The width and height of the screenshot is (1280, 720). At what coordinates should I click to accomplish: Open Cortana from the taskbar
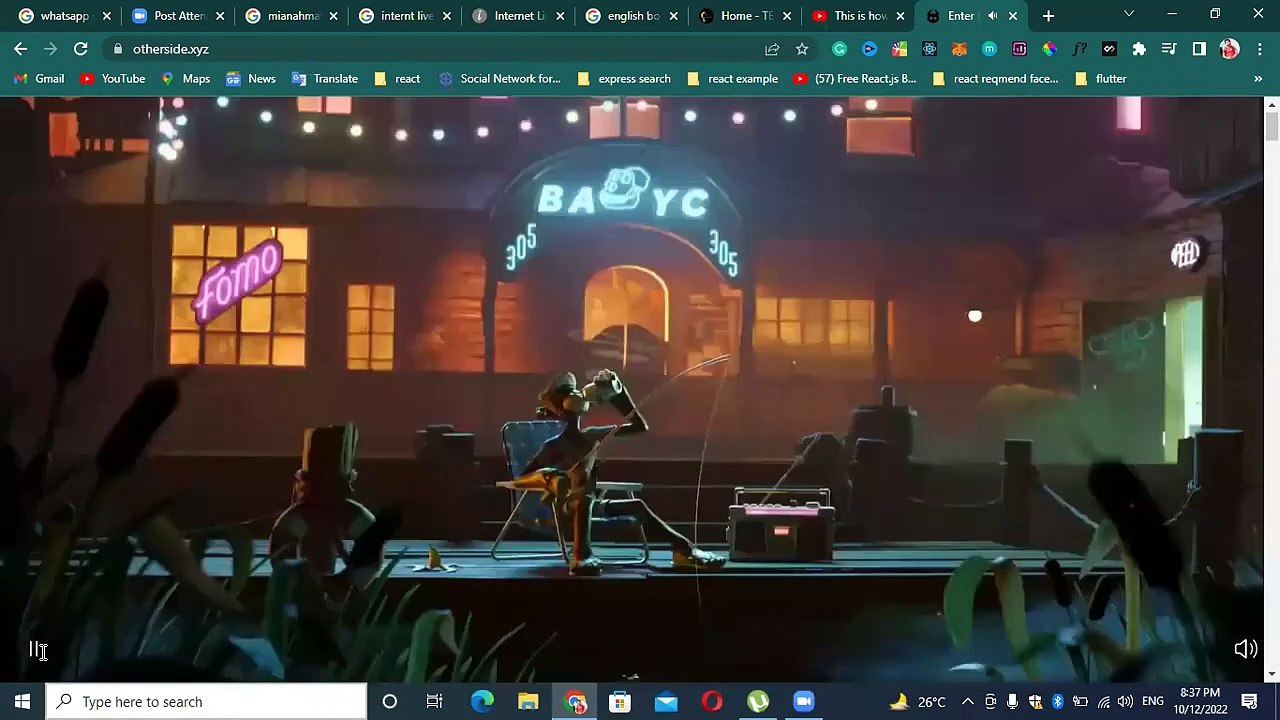click(390, 701)
